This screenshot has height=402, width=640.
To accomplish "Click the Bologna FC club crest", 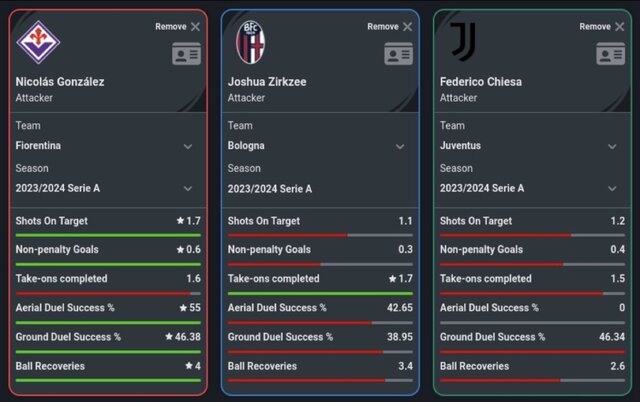I will tap(251, 42).
